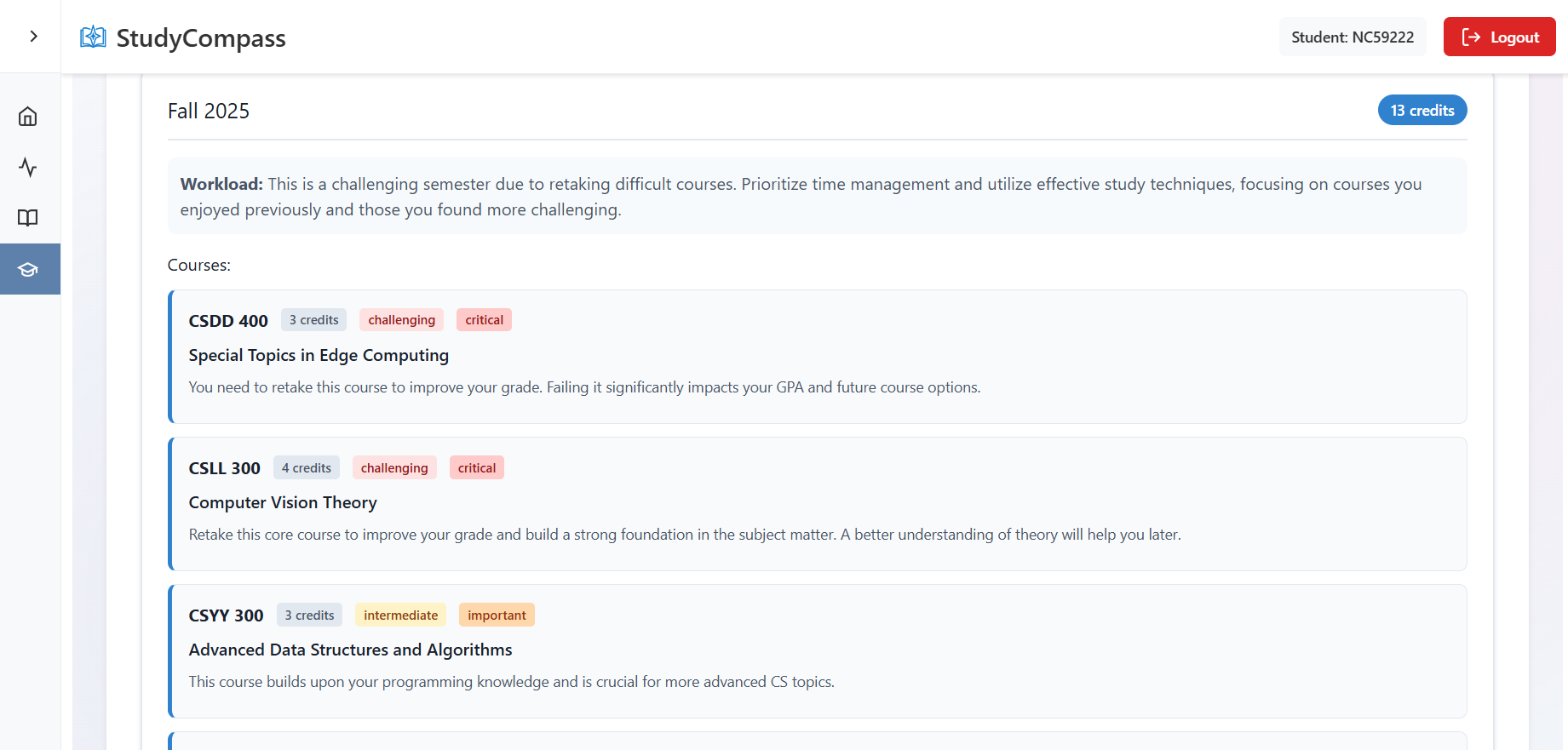Click the Student: NC59222 badge
Image resolution: width=1568 pixels, height=750 pixels.
click(1353, 37)
